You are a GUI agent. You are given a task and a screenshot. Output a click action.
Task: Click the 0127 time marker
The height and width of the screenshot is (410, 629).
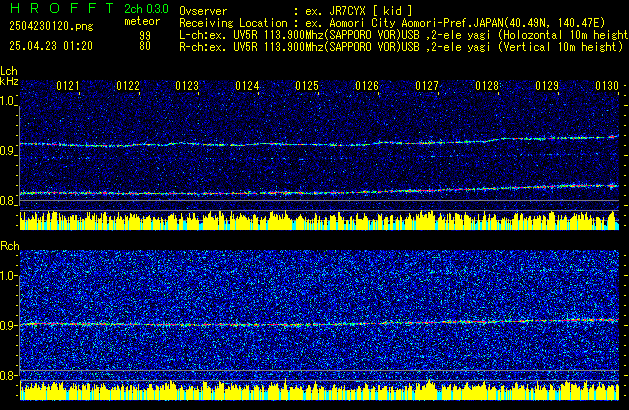(x=427, y=86)
